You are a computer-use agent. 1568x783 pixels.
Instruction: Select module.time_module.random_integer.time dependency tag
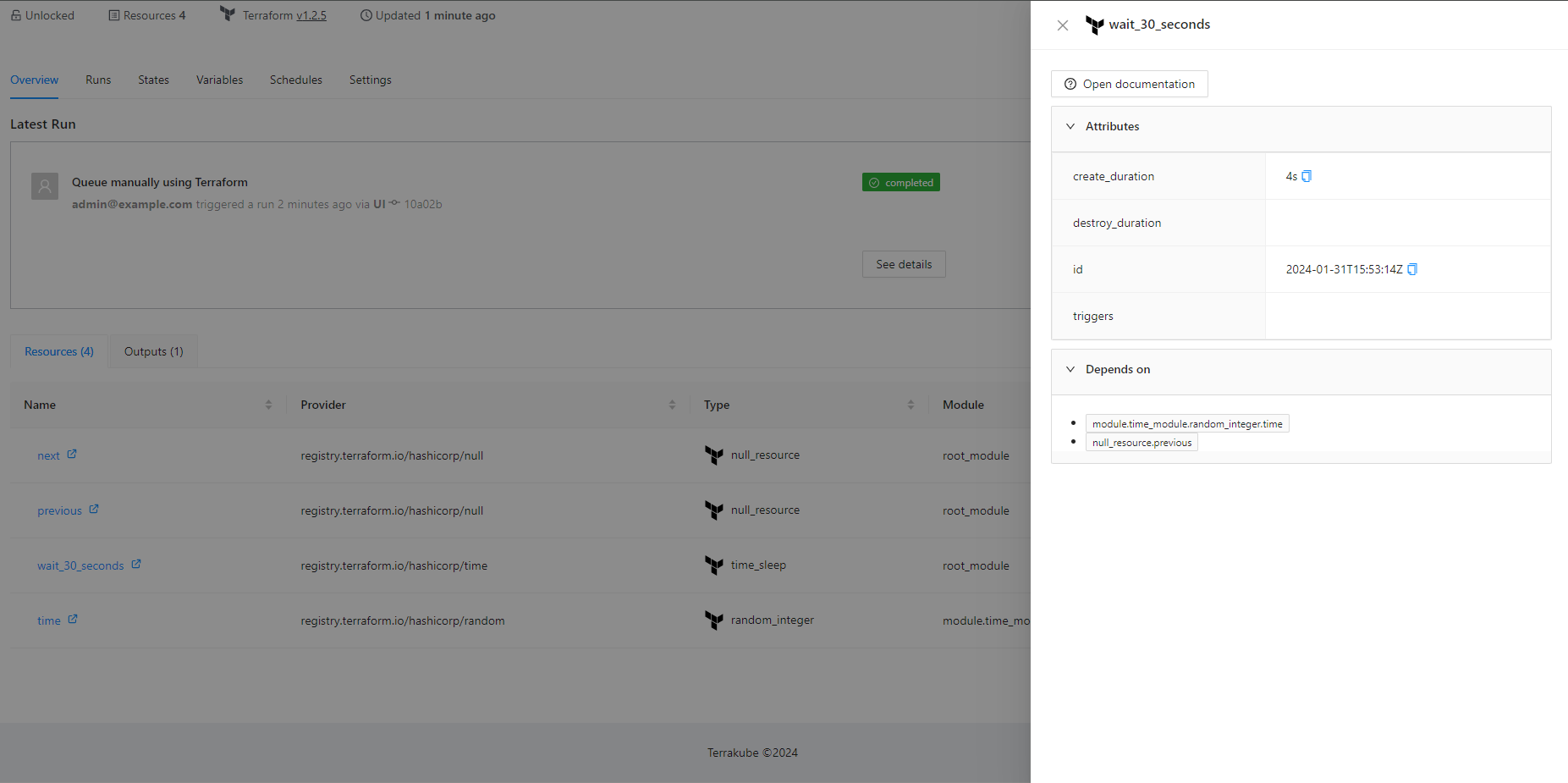(1186, 424)
